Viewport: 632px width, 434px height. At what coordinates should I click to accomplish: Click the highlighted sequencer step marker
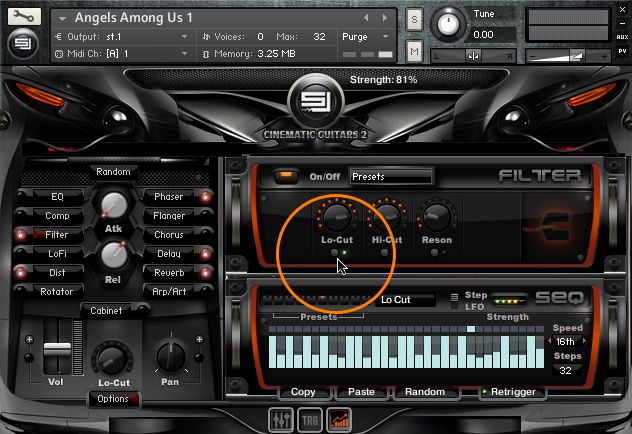(x=470, y=329)
